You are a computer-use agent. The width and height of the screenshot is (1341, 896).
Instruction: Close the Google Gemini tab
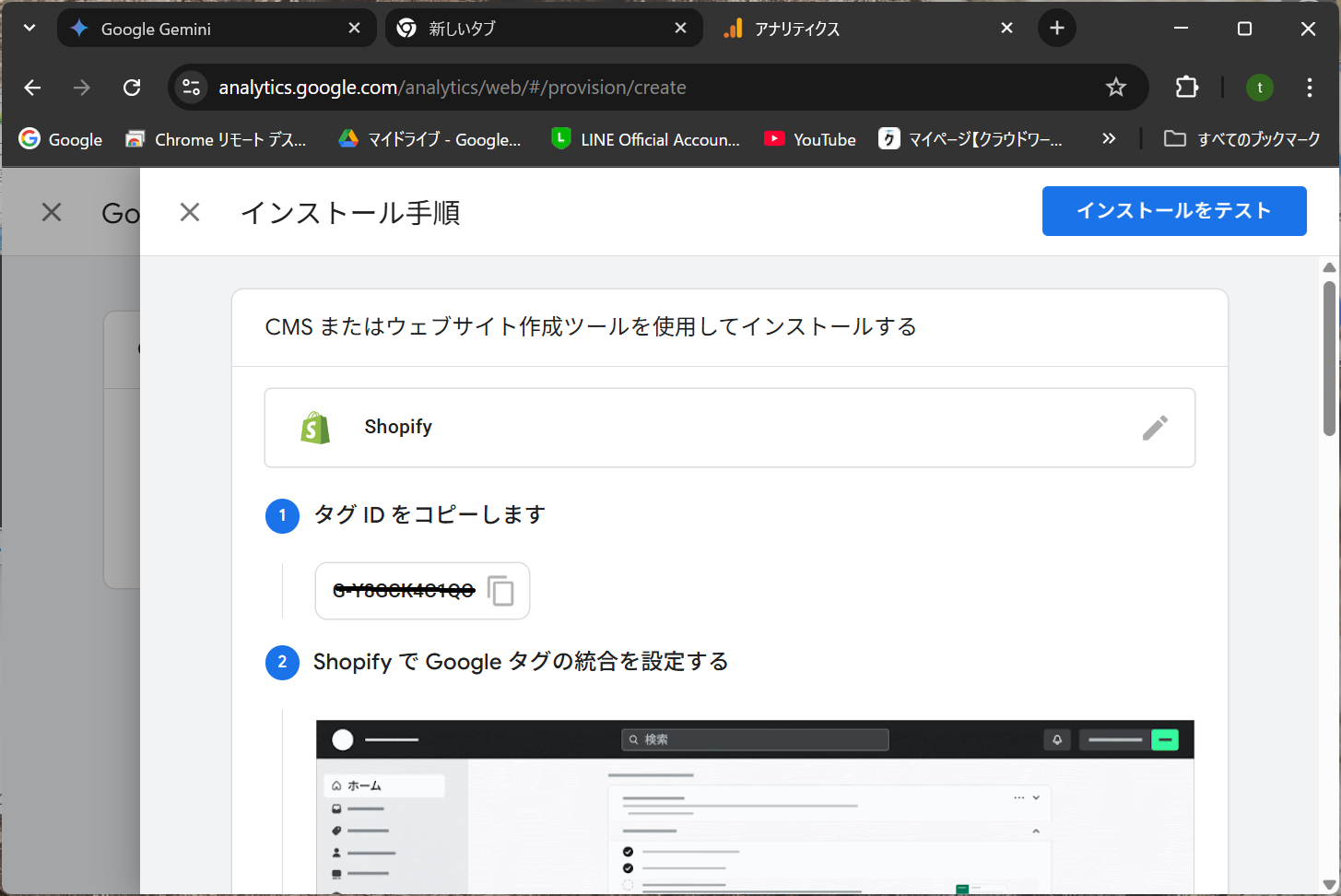click(354, 29)
